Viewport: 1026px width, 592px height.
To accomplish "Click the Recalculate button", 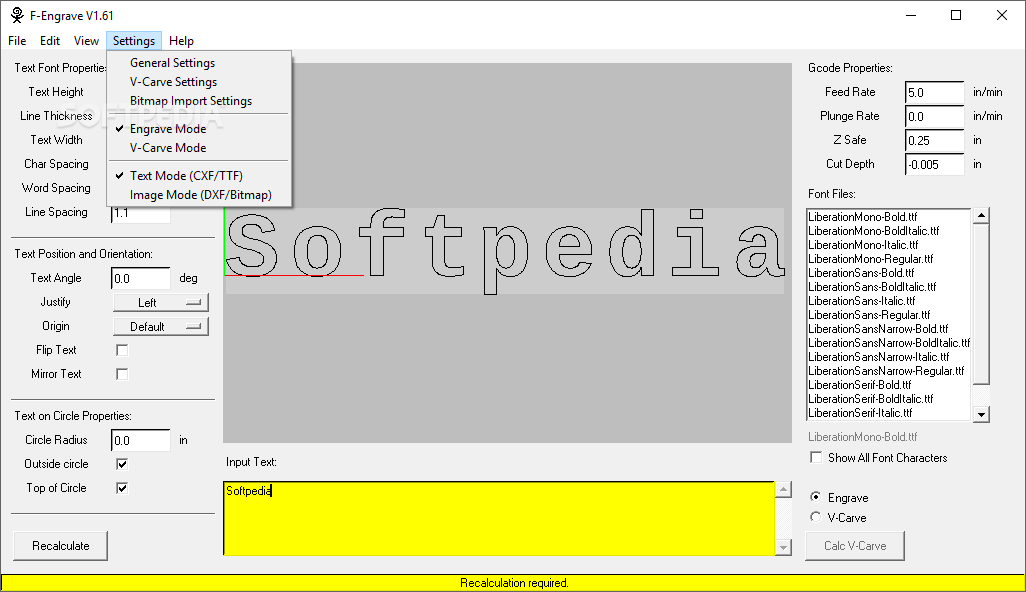I will click(60, 546).
